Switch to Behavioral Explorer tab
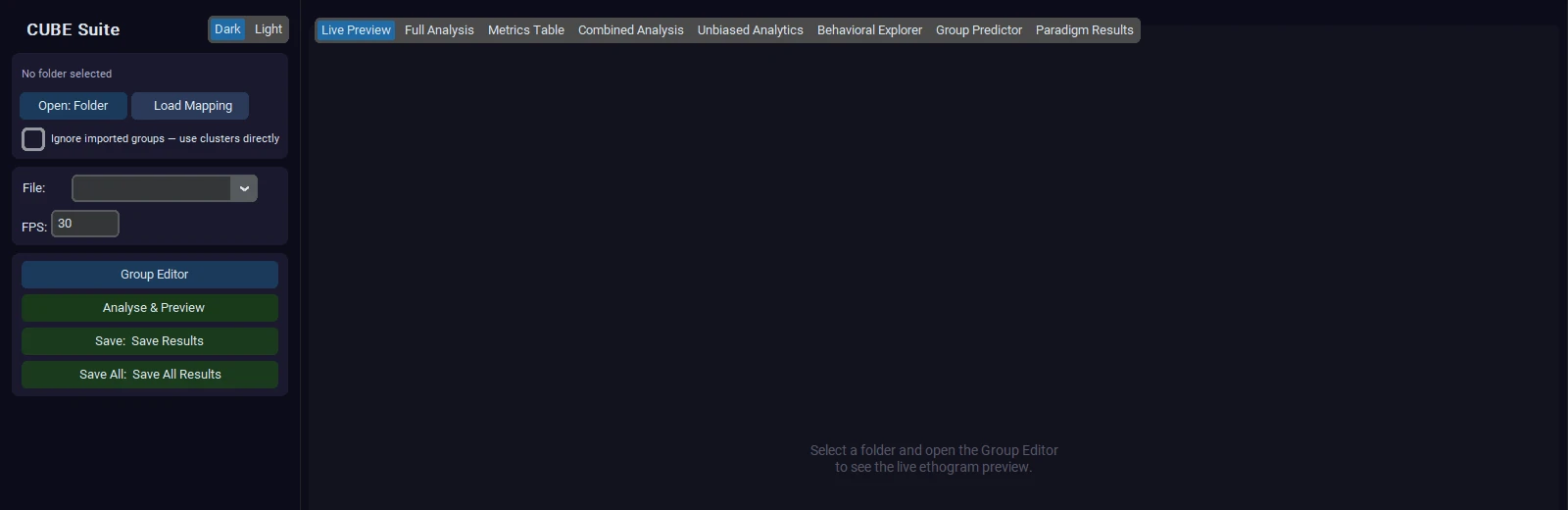This screenshot has width=1568, height=510. 869,30
